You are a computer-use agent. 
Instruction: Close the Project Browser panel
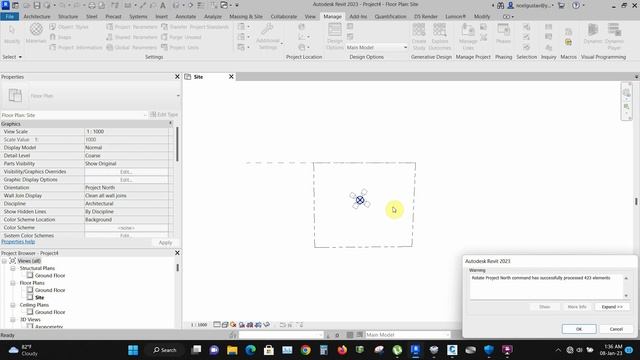177,253
